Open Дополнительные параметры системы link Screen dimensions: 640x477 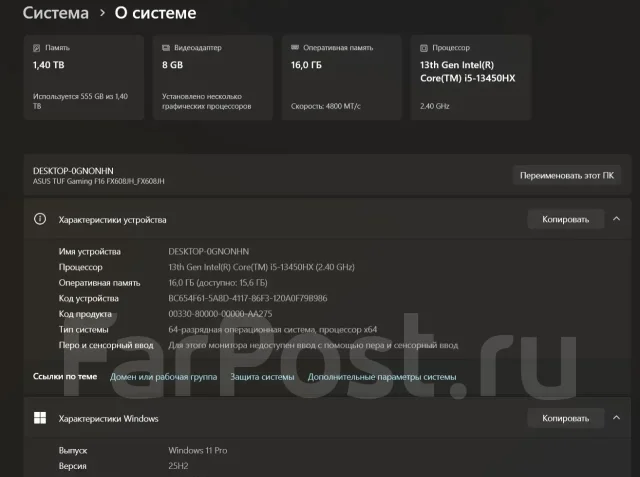[382, 377]
